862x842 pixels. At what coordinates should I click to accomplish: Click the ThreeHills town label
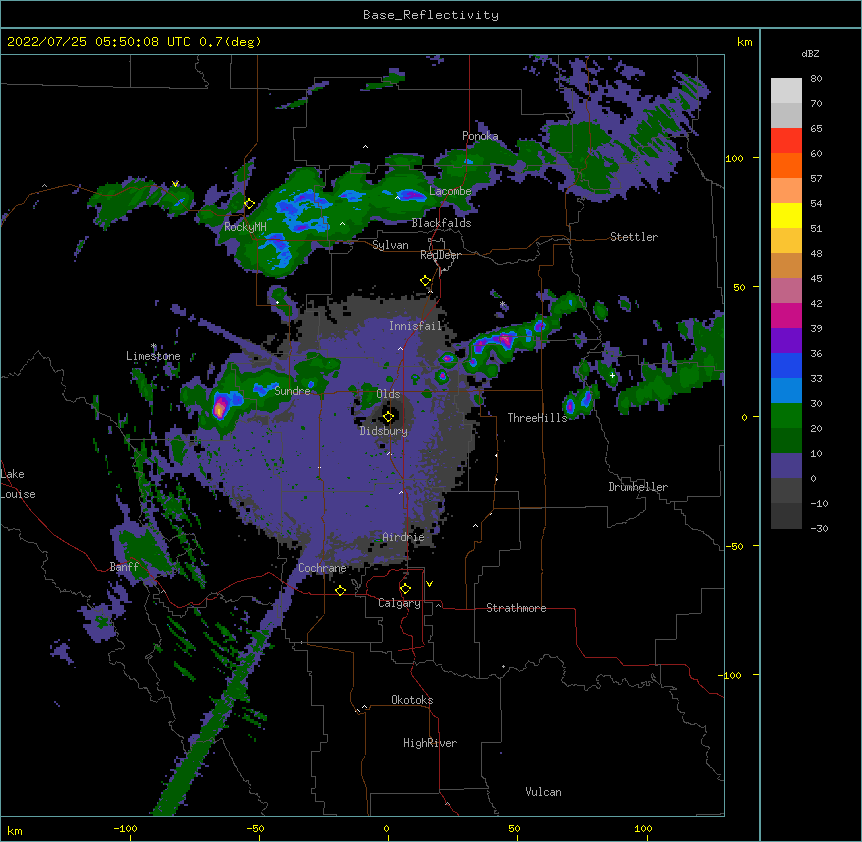click(x=538, y=418)
